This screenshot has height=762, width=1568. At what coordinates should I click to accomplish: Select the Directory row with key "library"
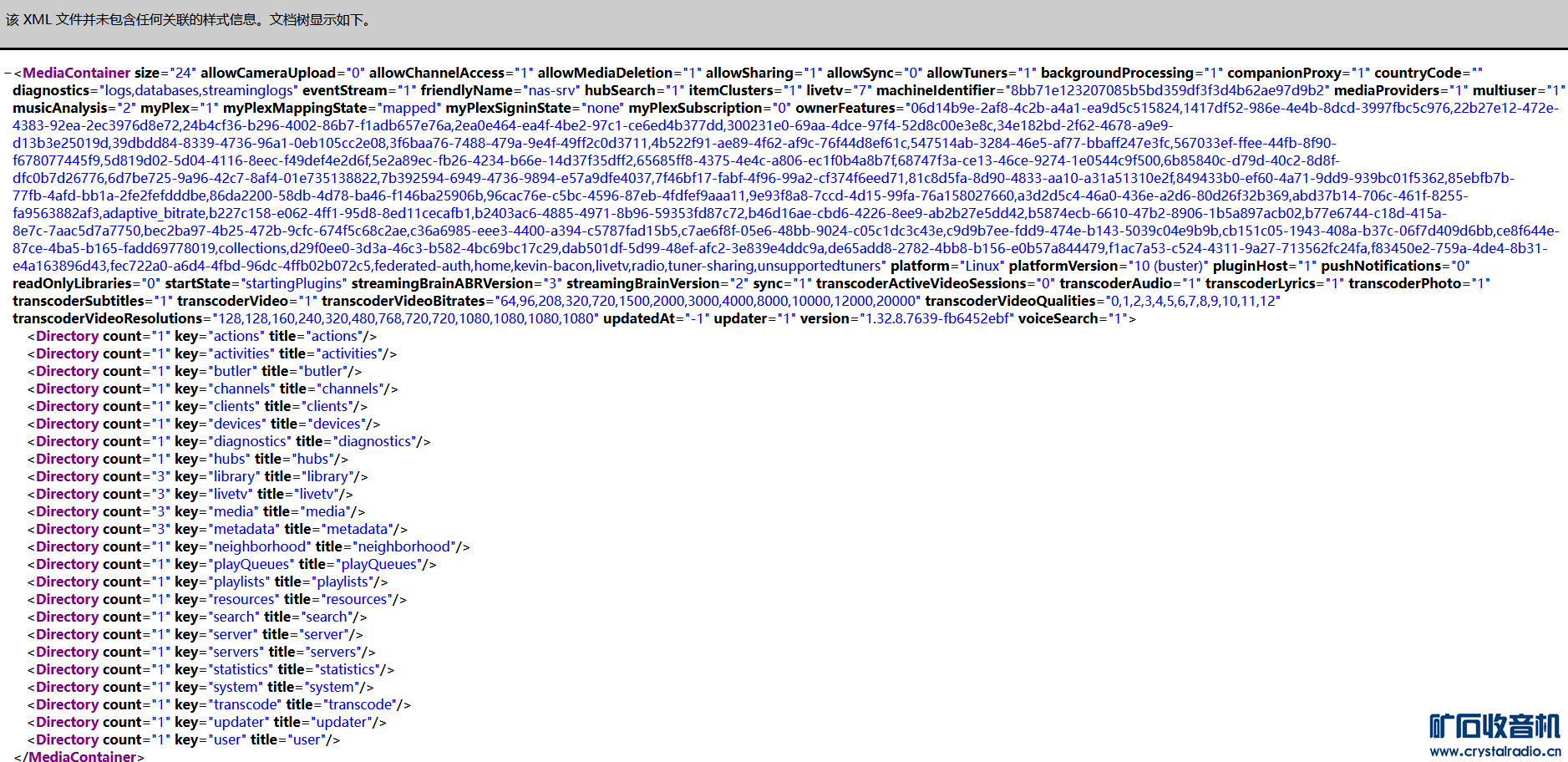[198, 477]
